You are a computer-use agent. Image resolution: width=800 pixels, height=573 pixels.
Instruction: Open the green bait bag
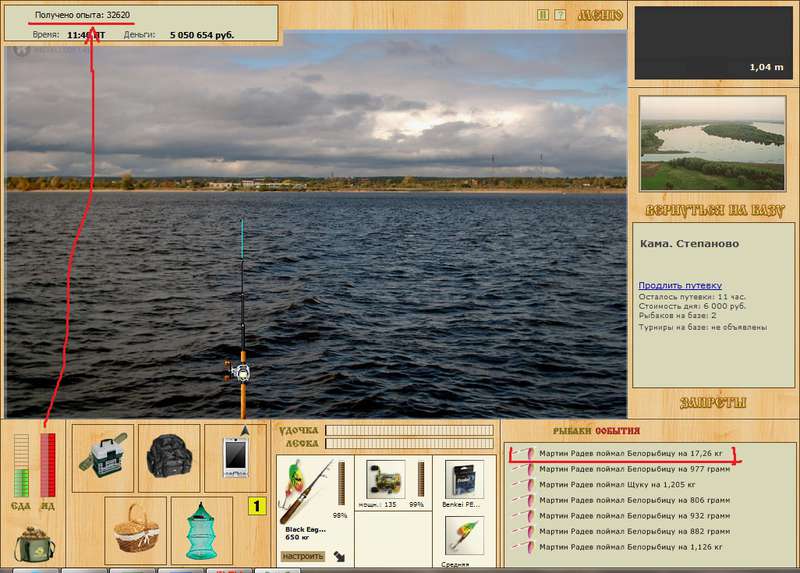(x=34, y=545)
